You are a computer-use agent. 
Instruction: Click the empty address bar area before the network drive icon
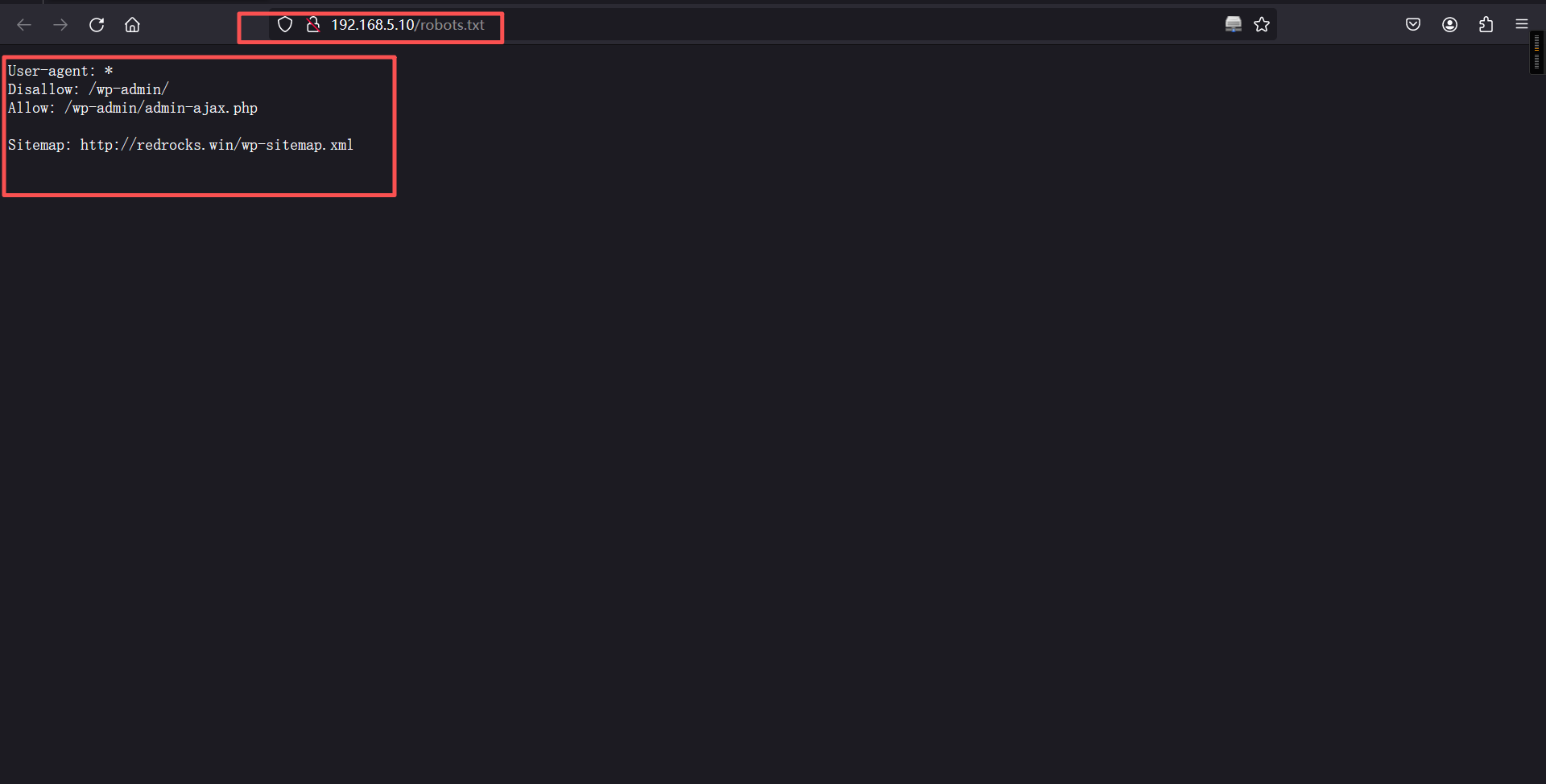854,25
